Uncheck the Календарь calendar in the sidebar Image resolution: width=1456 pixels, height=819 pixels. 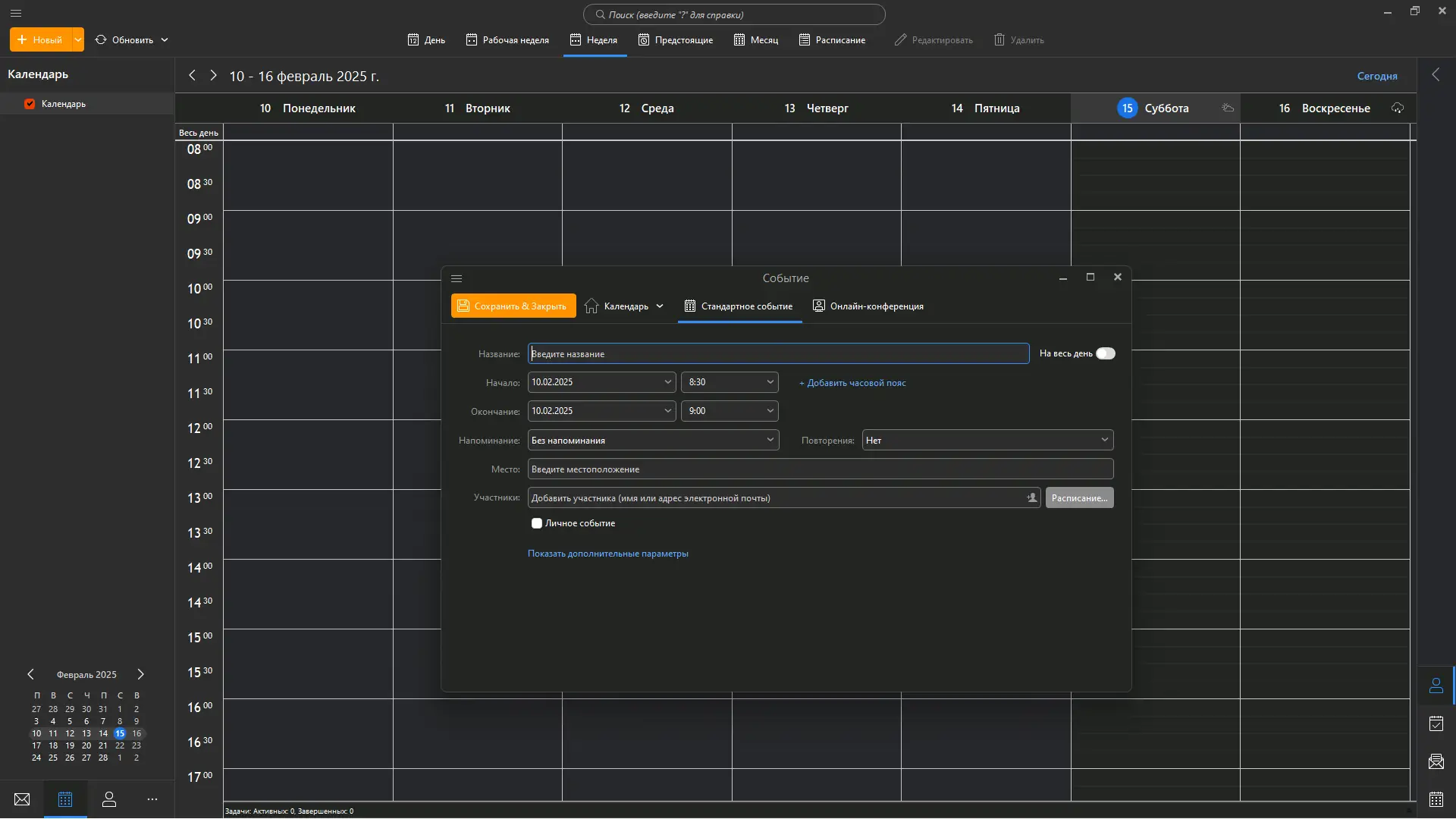[x=30, y=104]
